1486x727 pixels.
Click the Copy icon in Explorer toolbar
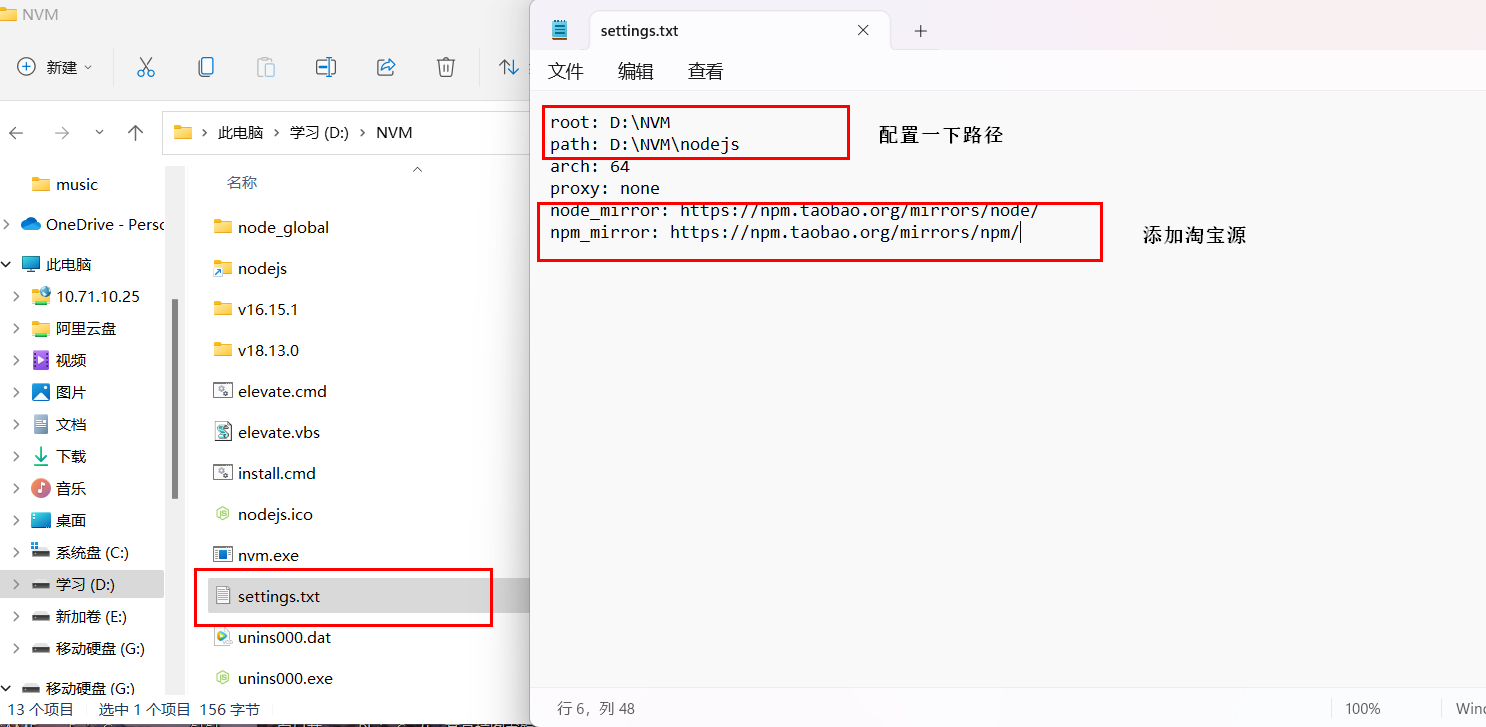click(x=206, y=67)
